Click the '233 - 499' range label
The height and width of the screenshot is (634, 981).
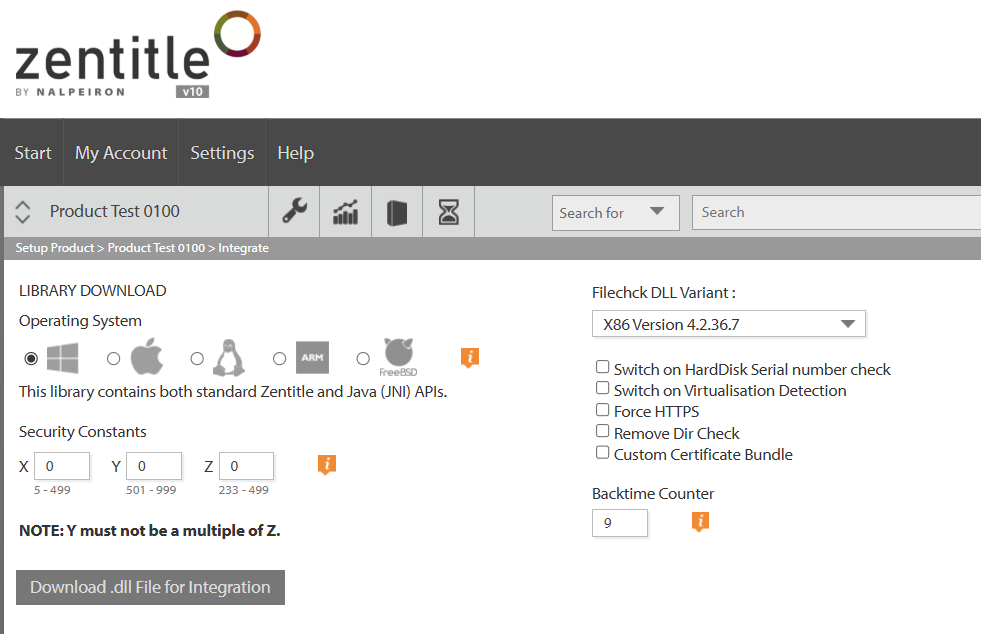(x=243, y=490)
